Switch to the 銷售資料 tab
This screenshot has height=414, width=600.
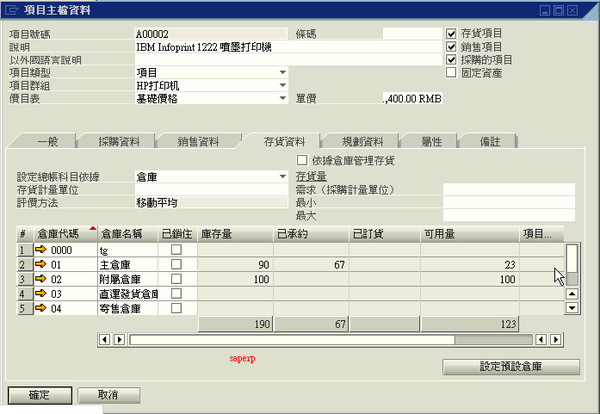pos(198,142)
